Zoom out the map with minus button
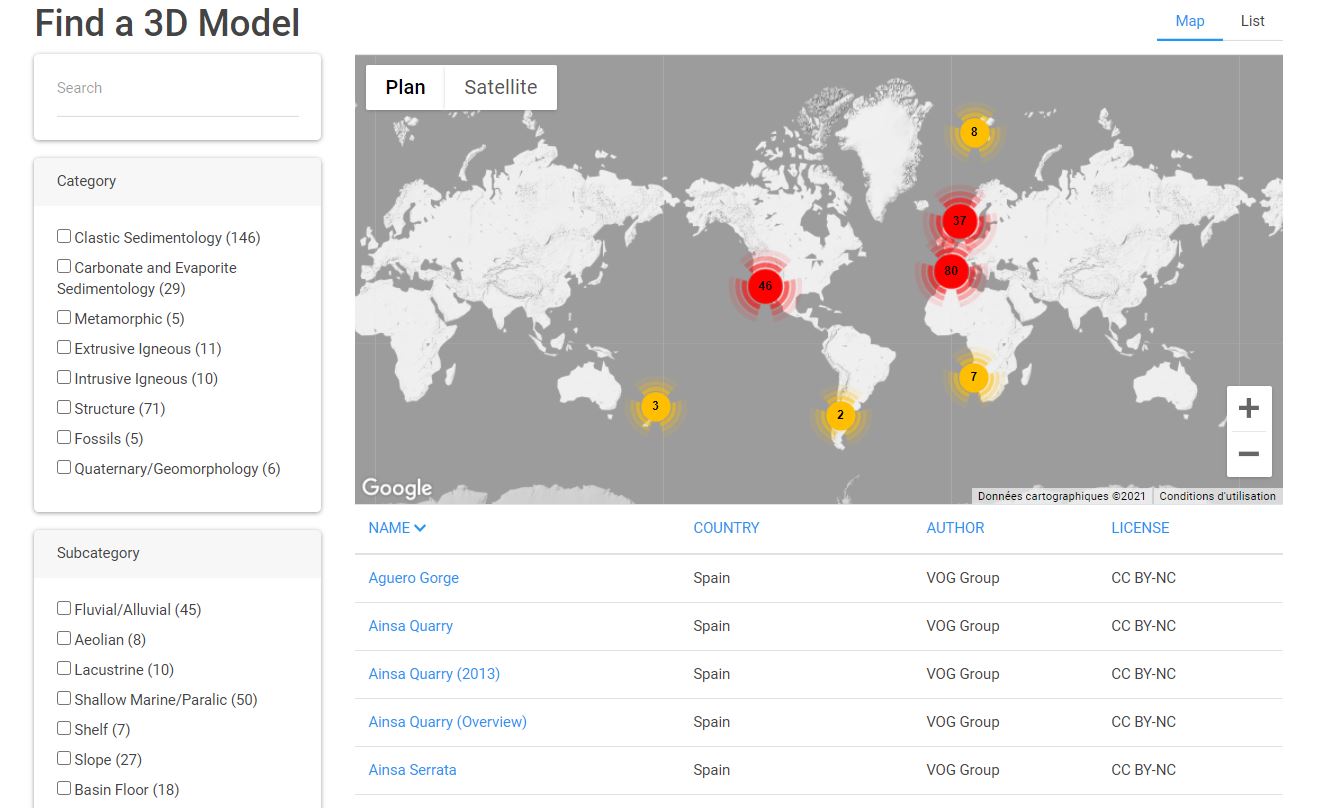 pyautogui.click(x=1248, y=454)
